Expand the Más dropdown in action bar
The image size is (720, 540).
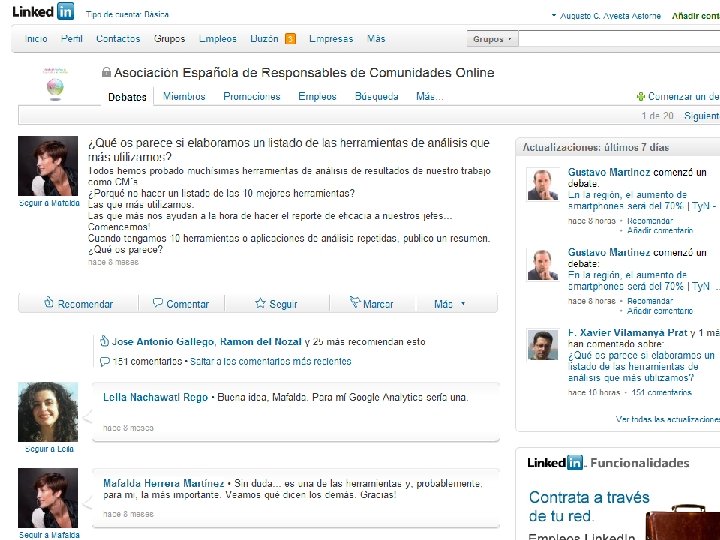[x=450, y=304]
